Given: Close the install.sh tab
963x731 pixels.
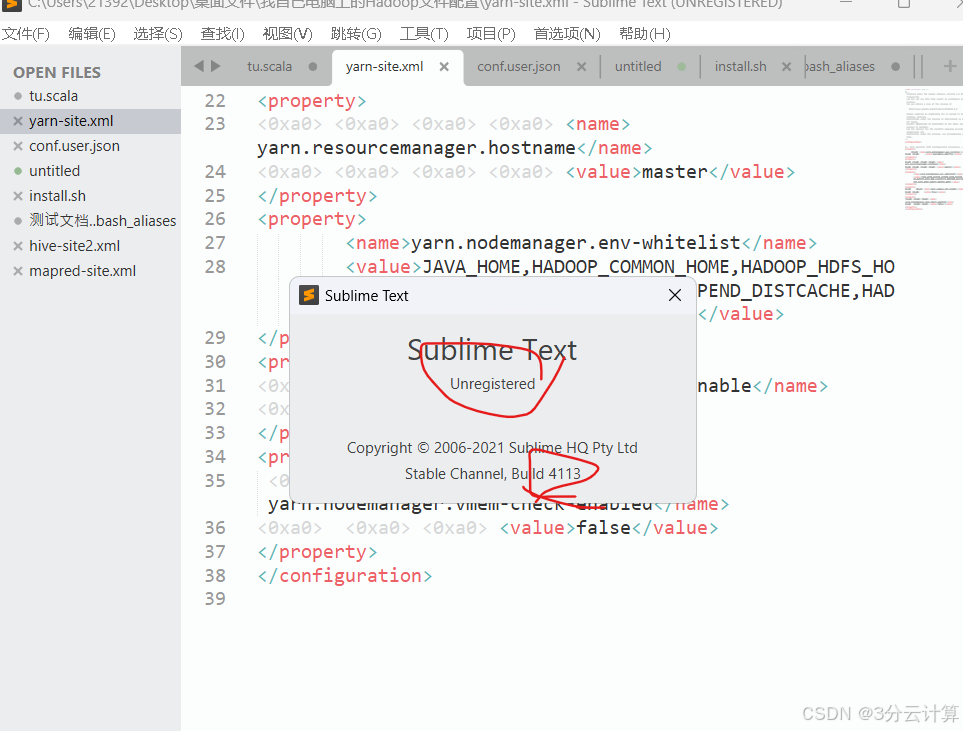Looking at the screenshot, I should coord(786,66).
